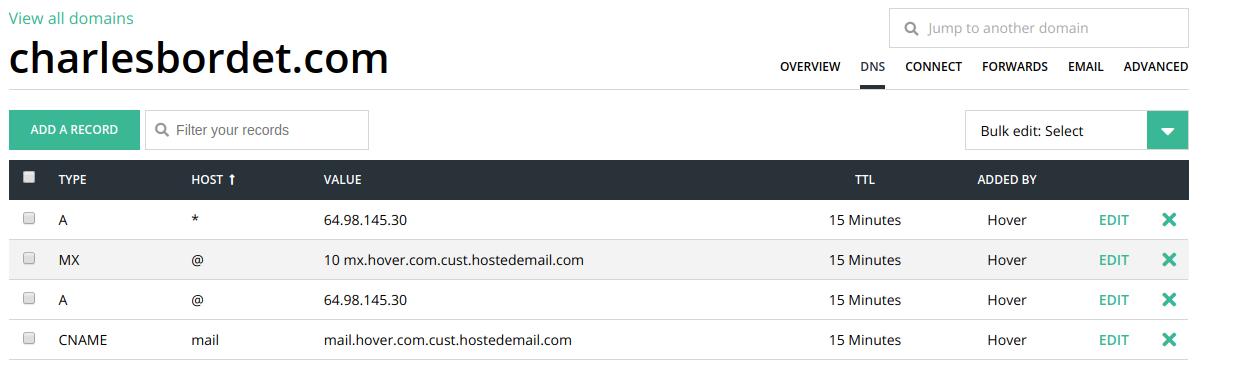
Task: Open the Bulk edit green dropdown arrow
Action: (1167, 131)
